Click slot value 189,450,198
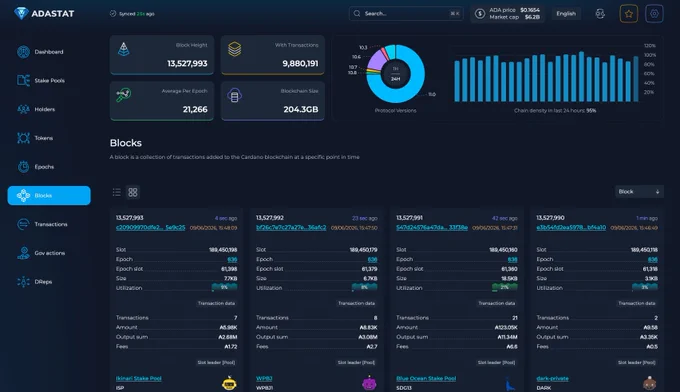 [223, 250]
